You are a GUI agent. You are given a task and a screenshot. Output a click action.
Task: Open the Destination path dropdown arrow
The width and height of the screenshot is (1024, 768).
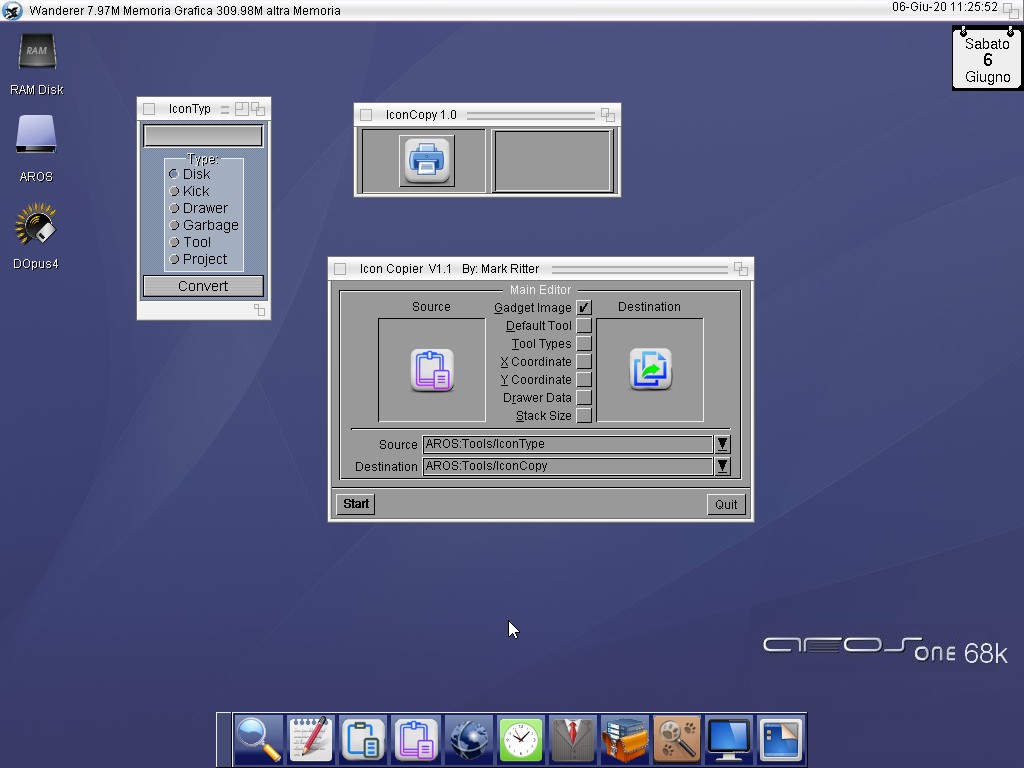coord(722,466)
